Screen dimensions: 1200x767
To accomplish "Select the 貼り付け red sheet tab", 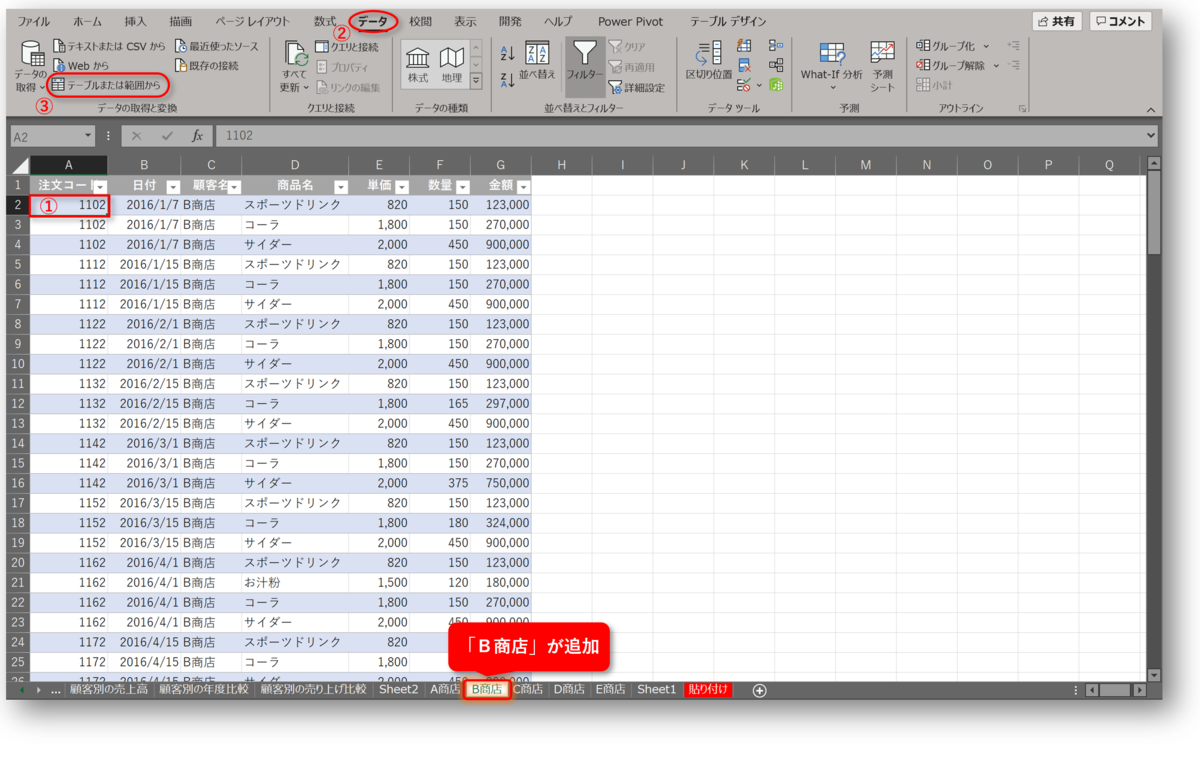I will click(708, 689).
